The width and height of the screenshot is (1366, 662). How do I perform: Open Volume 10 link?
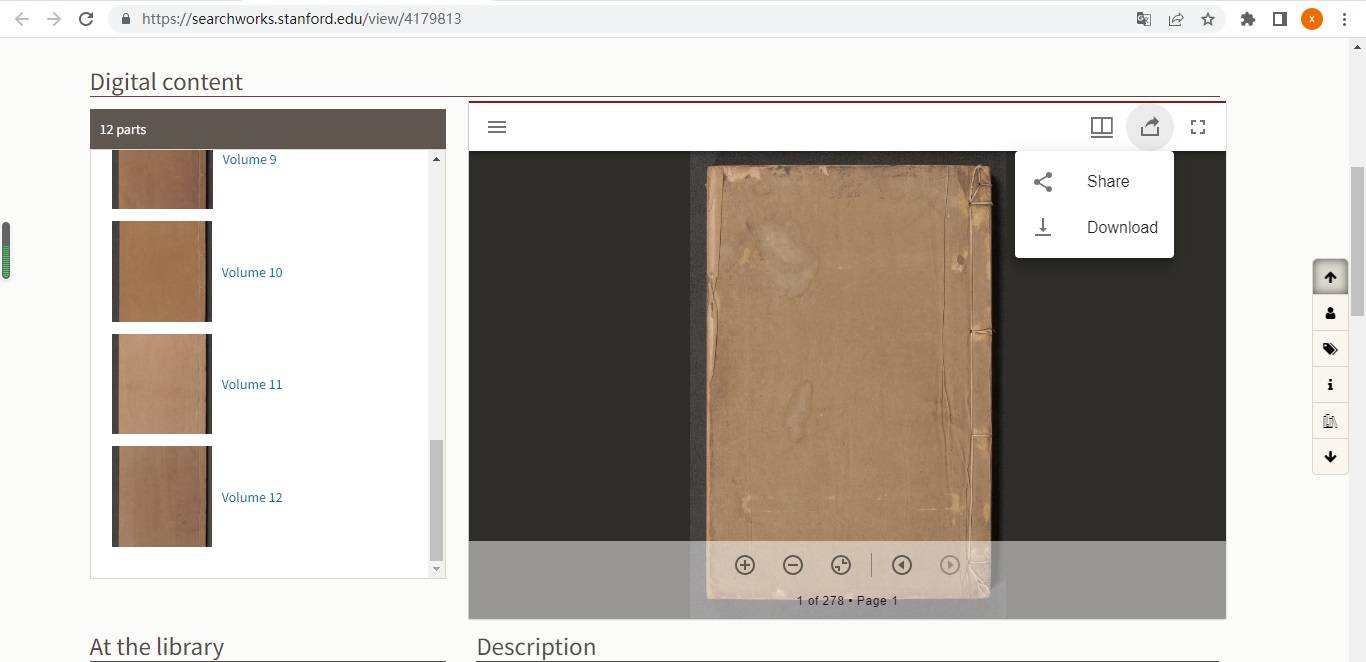pyautogui.click(x=252, y=272)
